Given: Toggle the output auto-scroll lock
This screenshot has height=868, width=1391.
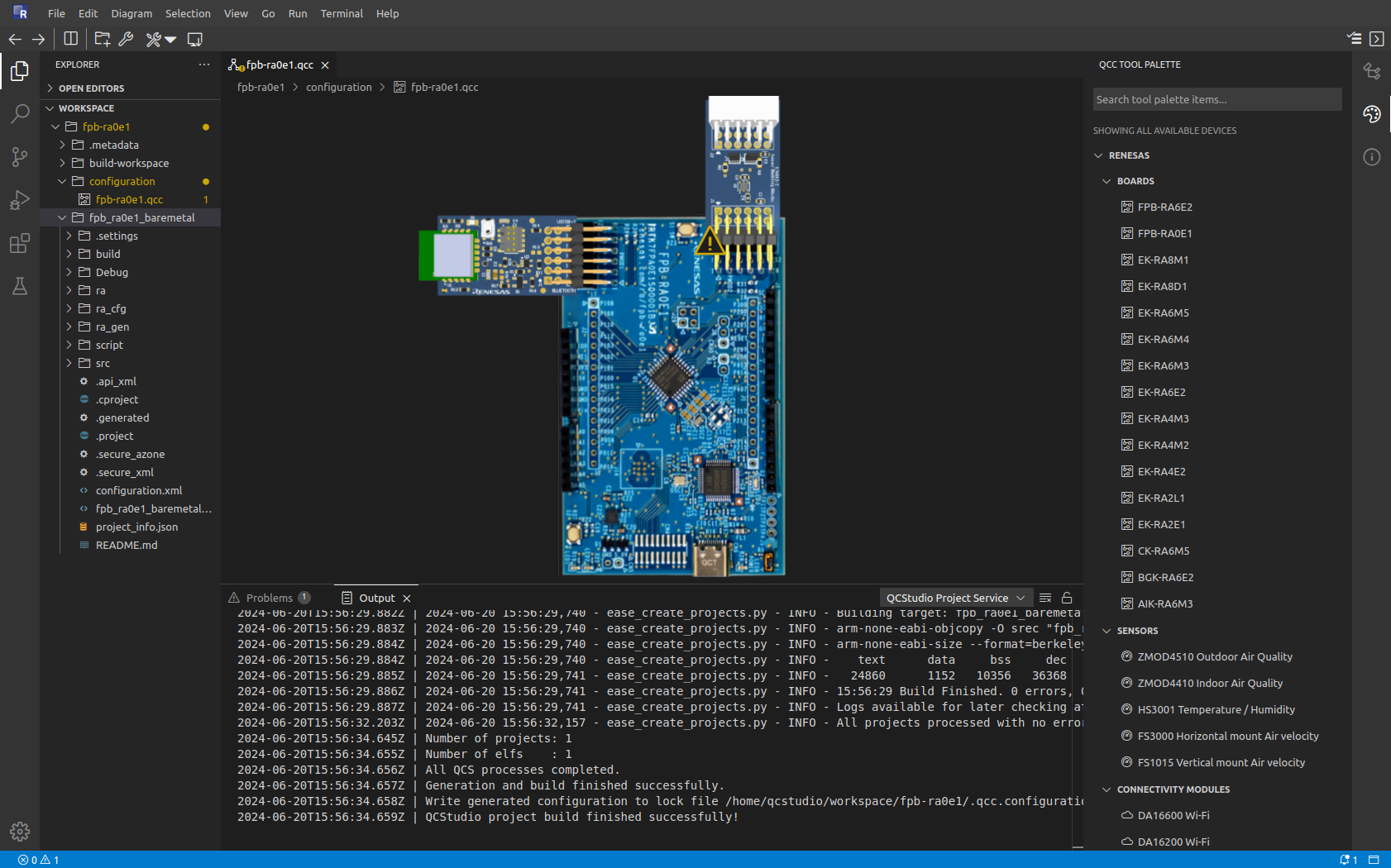Looking at the screenshot, I should (x=1067, y=598).
